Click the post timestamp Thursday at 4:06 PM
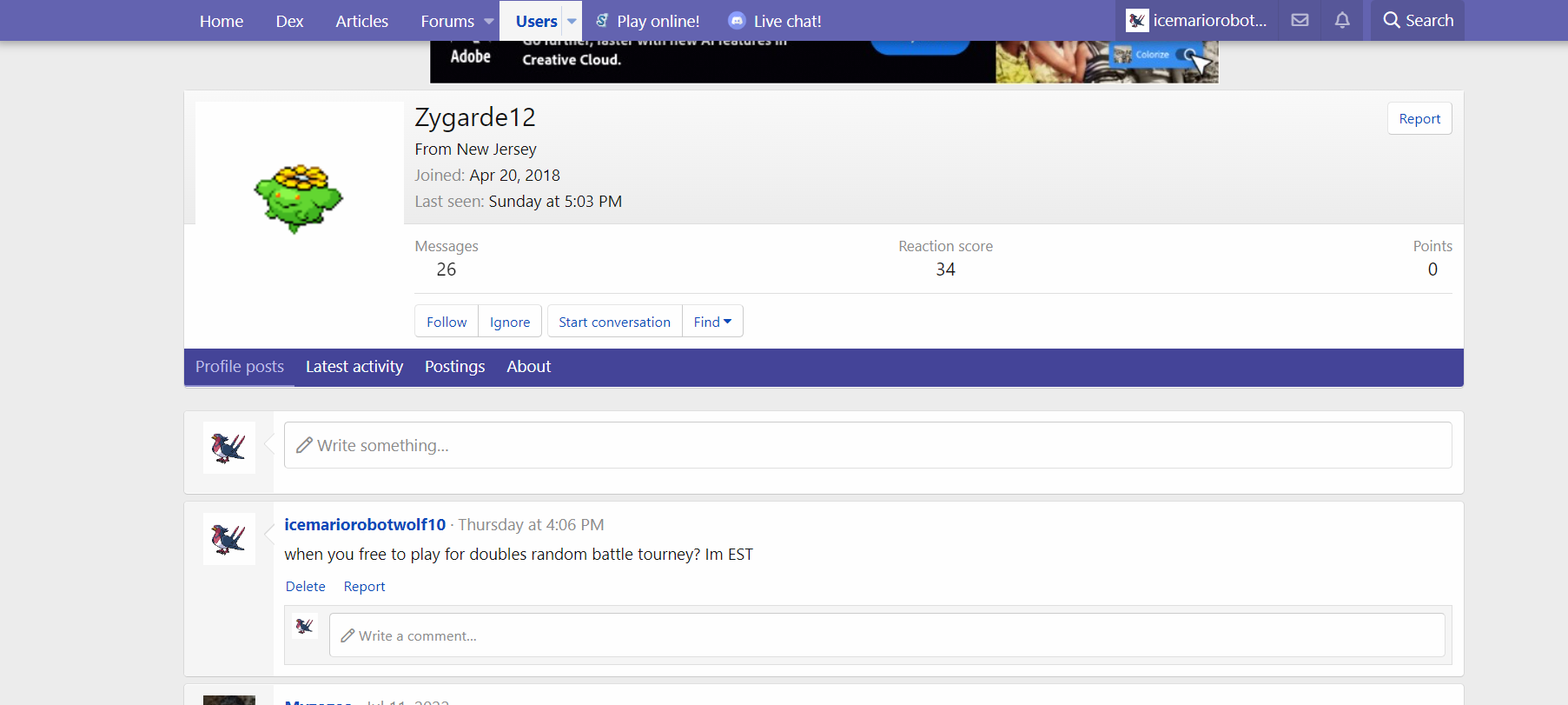The width and height of the screenshot is (1568, 705). click(x=531, y=525)
